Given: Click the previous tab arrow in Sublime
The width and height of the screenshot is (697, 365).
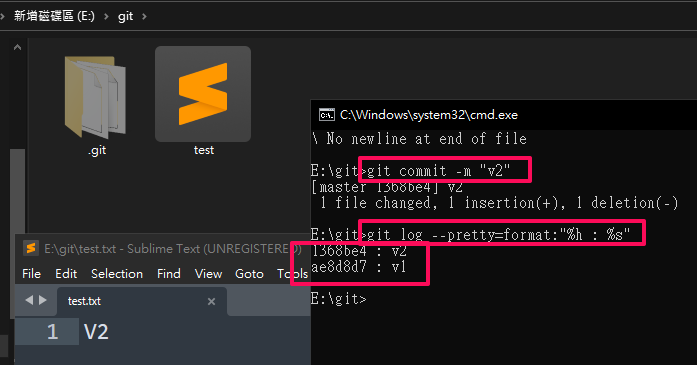Looking at the screenshot, I should pyautogui.click(x=29, y=300).
